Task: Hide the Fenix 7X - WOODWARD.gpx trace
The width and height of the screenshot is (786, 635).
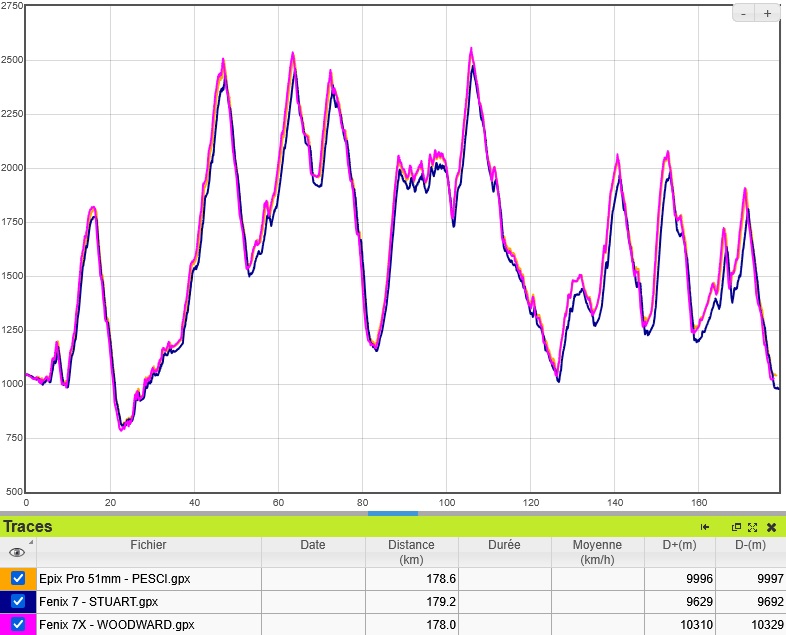Action: click(18, 625)
